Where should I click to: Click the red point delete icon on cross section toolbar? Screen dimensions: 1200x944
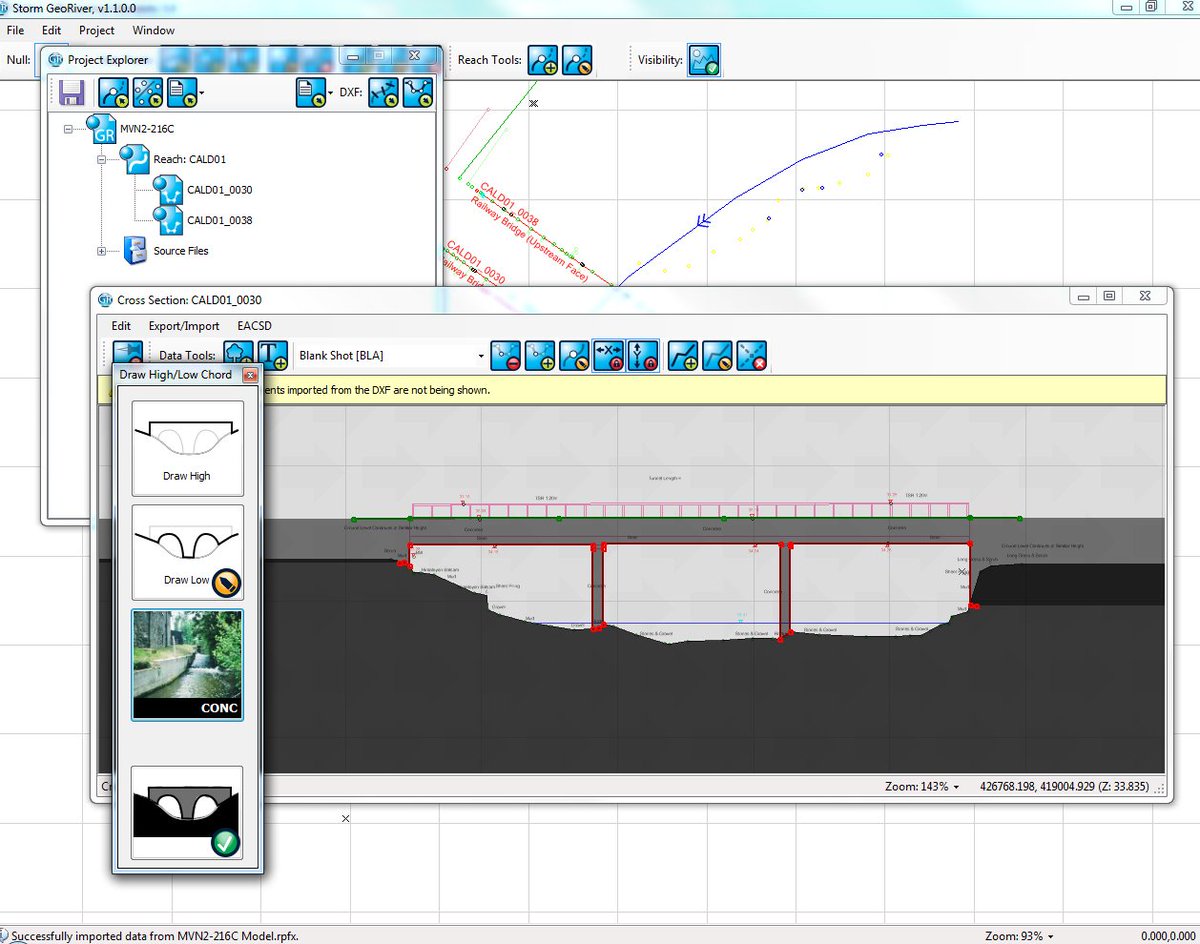[505, 356]
